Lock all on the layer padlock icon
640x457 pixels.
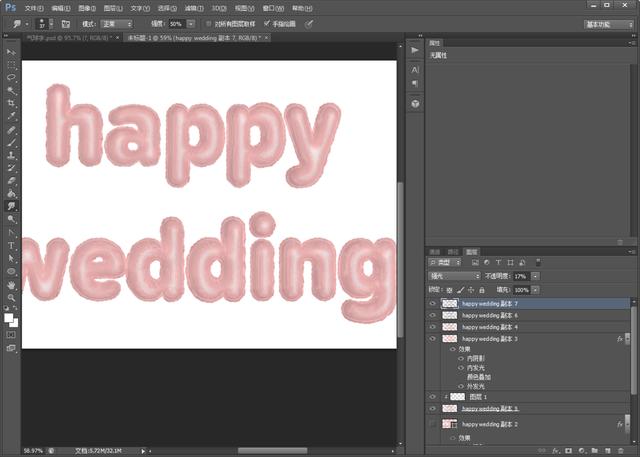pyautogui.click(x=482, y=290)
